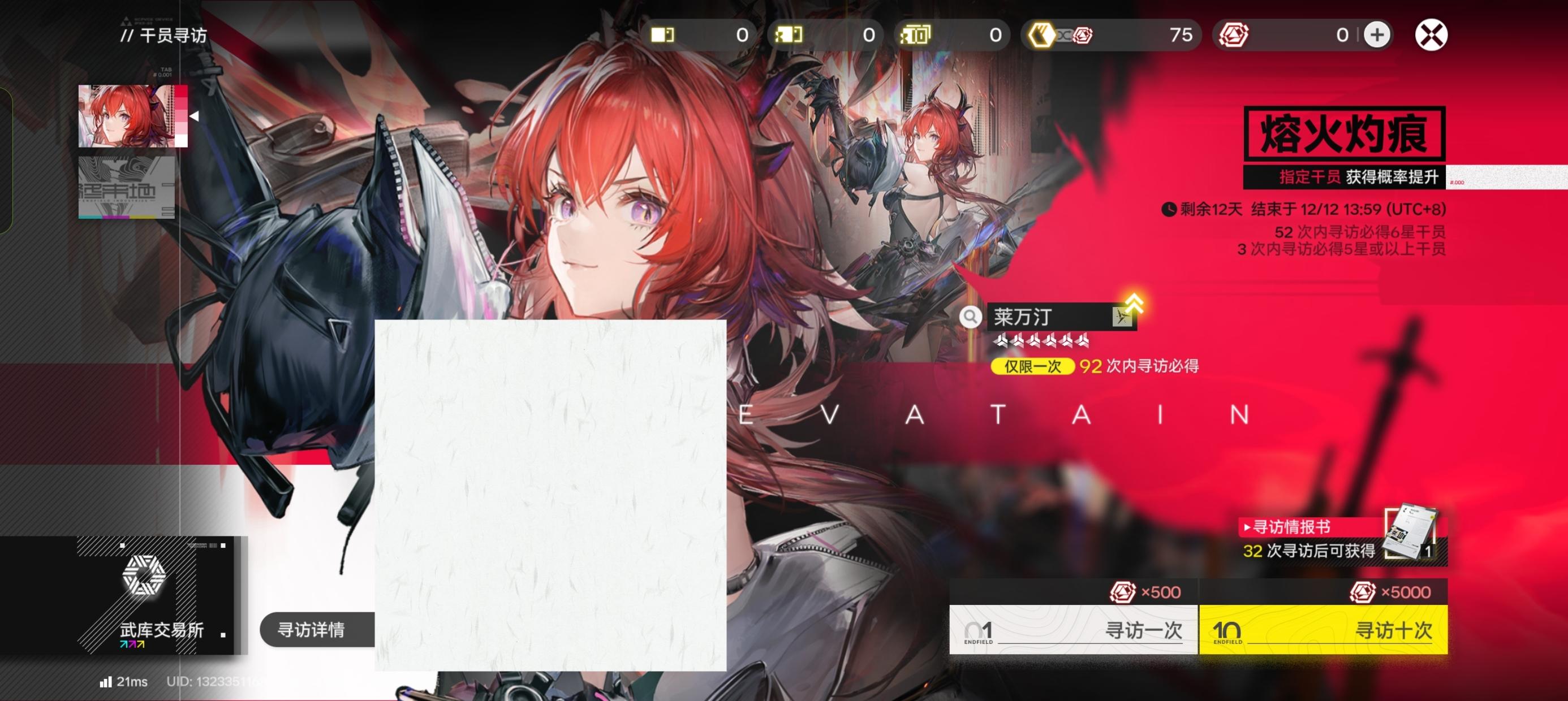Click the marked ticket icon second from left
Image resolution: width=1568 pixels, height=701 pixels.
[x=789, y=34]
